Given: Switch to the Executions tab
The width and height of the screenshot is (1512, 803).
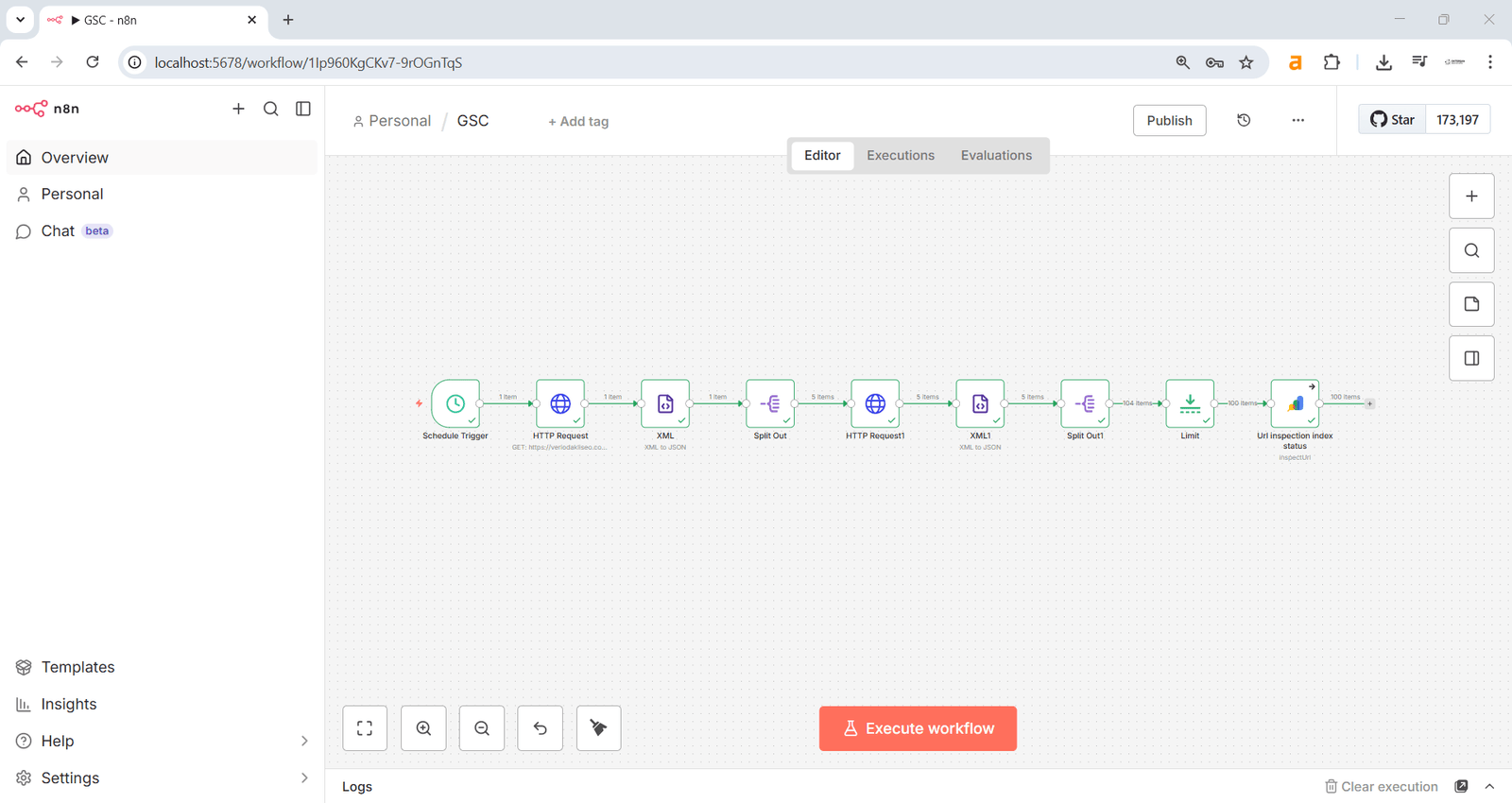Looking at the screenshot, I should (x=900, y=155).
